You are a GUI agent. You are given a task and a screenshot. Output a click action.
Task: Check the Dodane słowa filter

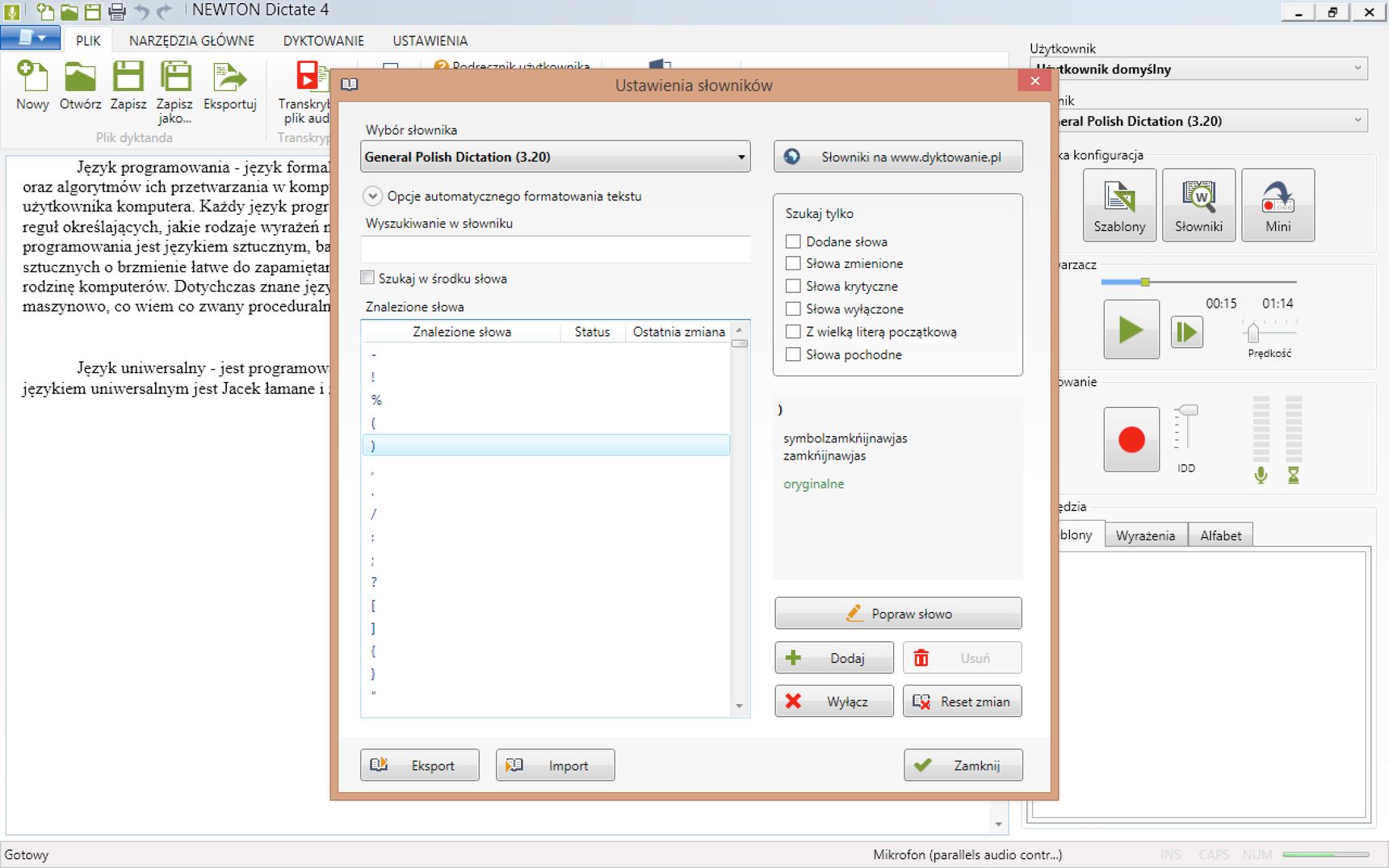pyautogui.click(x=793, y=241)
